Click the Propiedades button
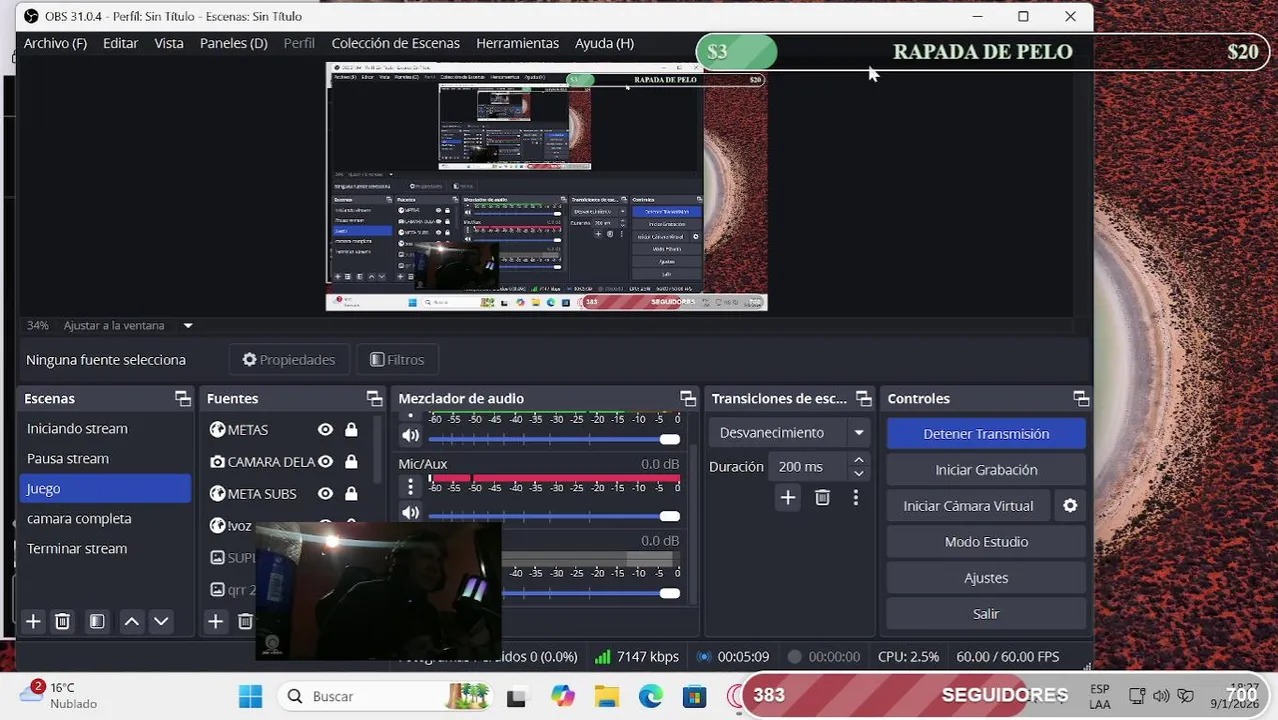Image resolution: width=1278 pixels, height=720 pixels. [x=289, y=359]
